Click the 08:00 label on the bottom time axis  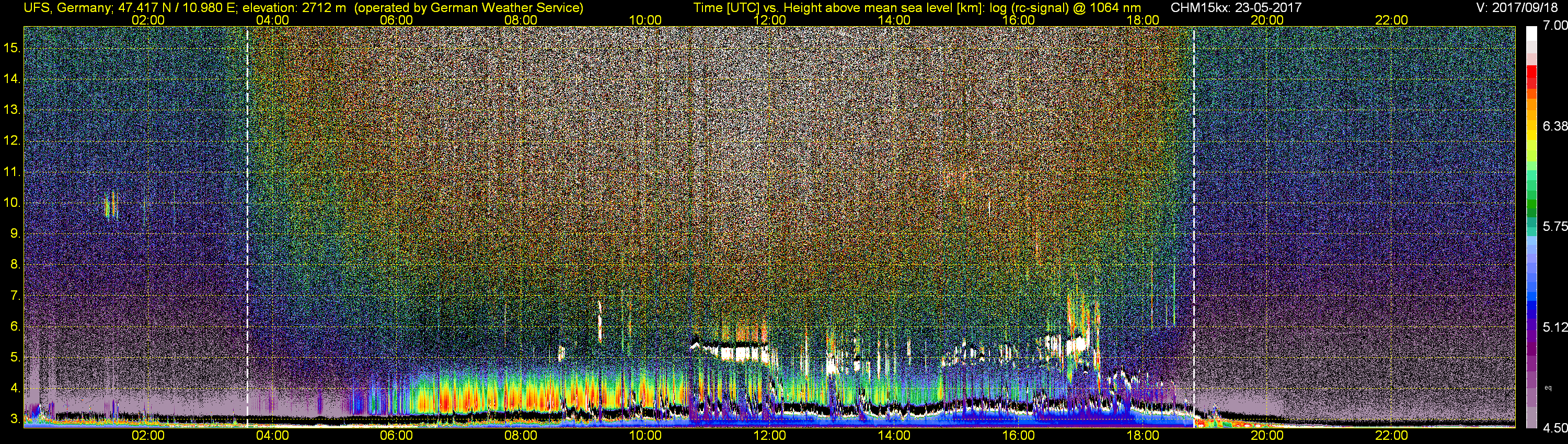click(521, 436)
